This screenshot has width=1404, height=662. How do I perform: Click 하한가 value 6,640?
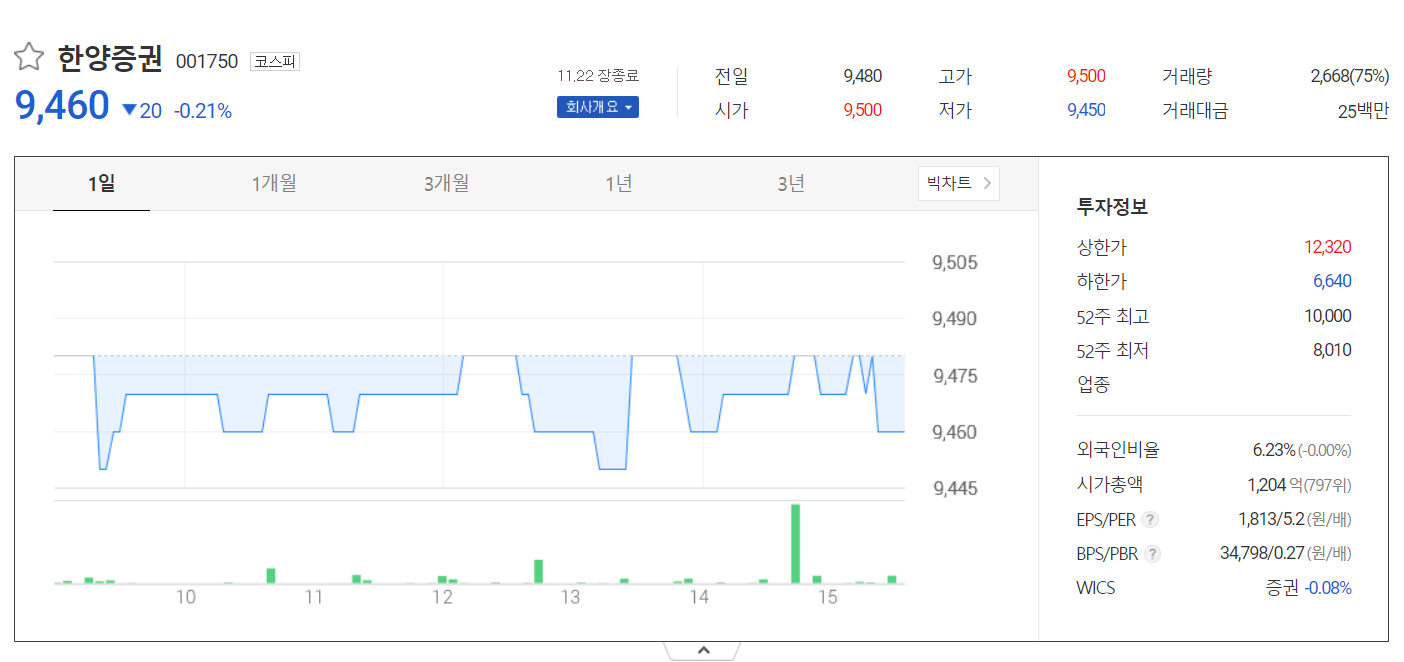click(1332, 282)
